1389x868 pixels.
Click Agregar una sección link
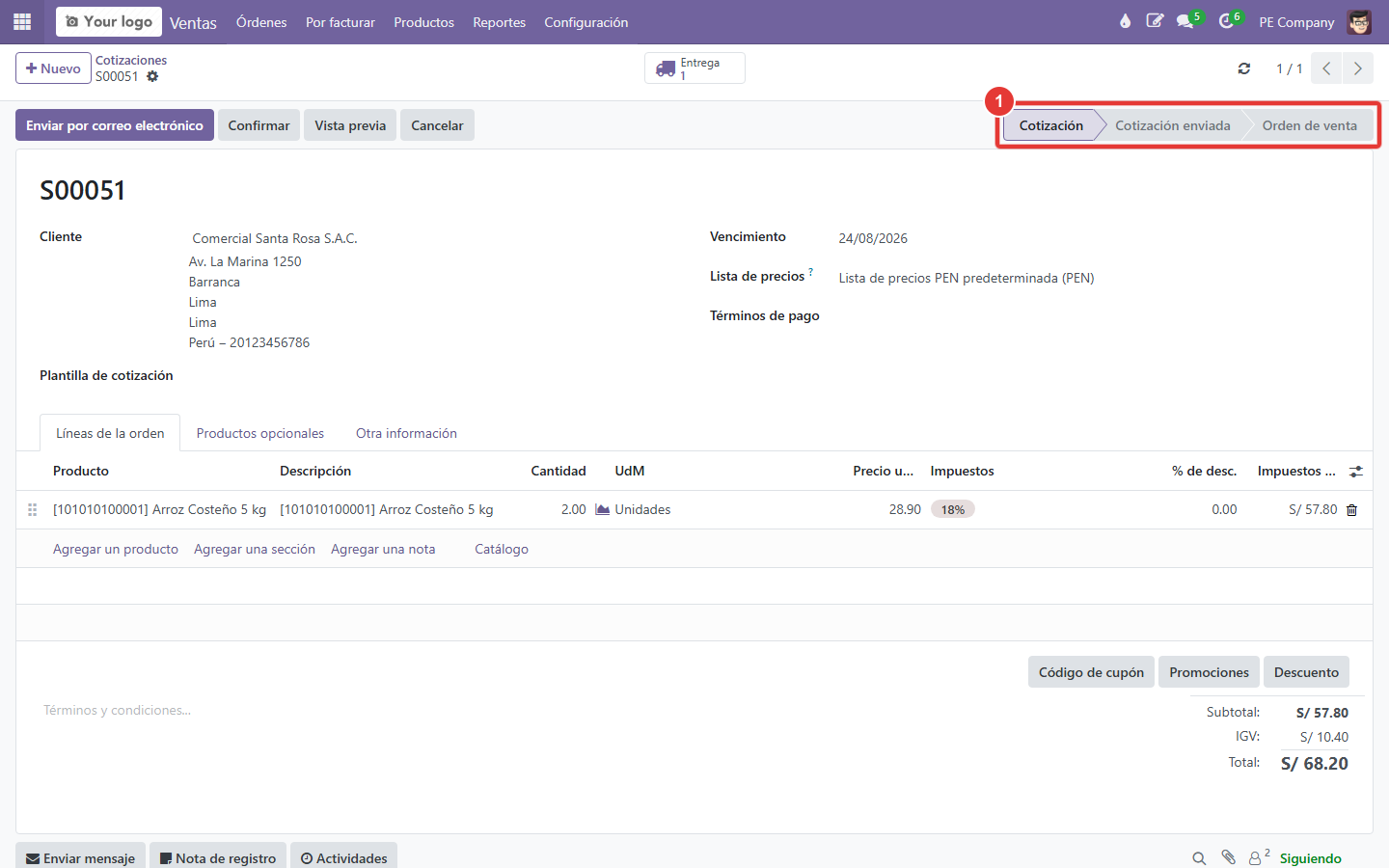click(x=255, y=549)
